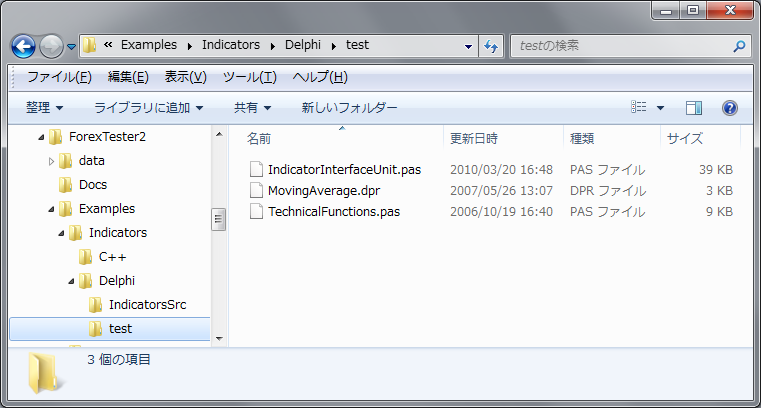Image resolution: width=761 pixels, height=408 pixels.
Task: Open the ファイル(F) menu
Action: point(59,77)
